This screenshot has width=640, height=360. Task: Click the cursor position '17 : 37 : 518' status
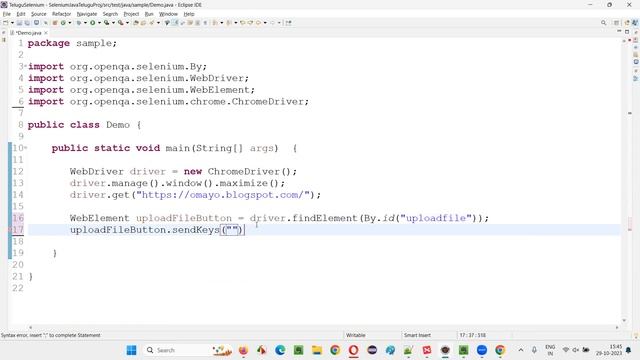click(x=472, y=335)
